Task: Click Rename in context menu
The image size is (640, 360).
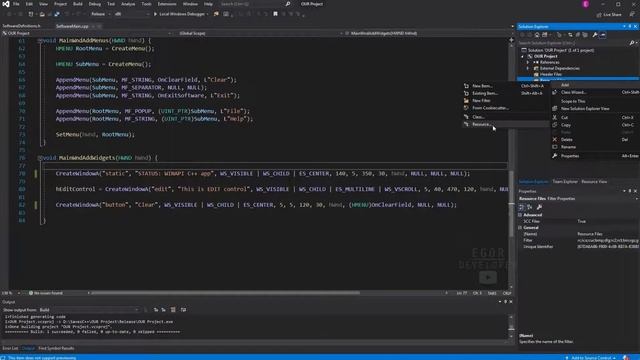Action: pyautogui.click(x=595, y=147)
